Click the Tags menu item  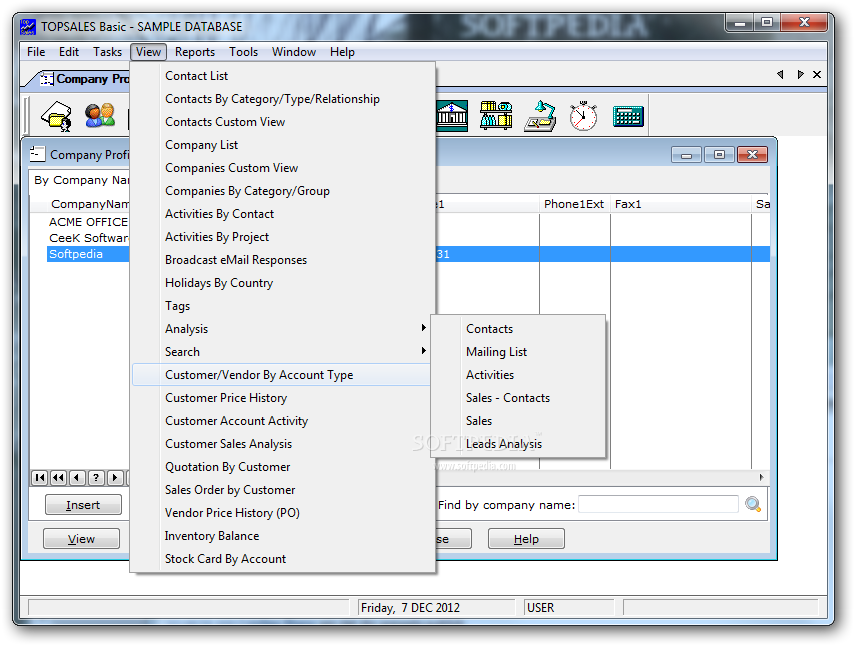coord(281,306)
